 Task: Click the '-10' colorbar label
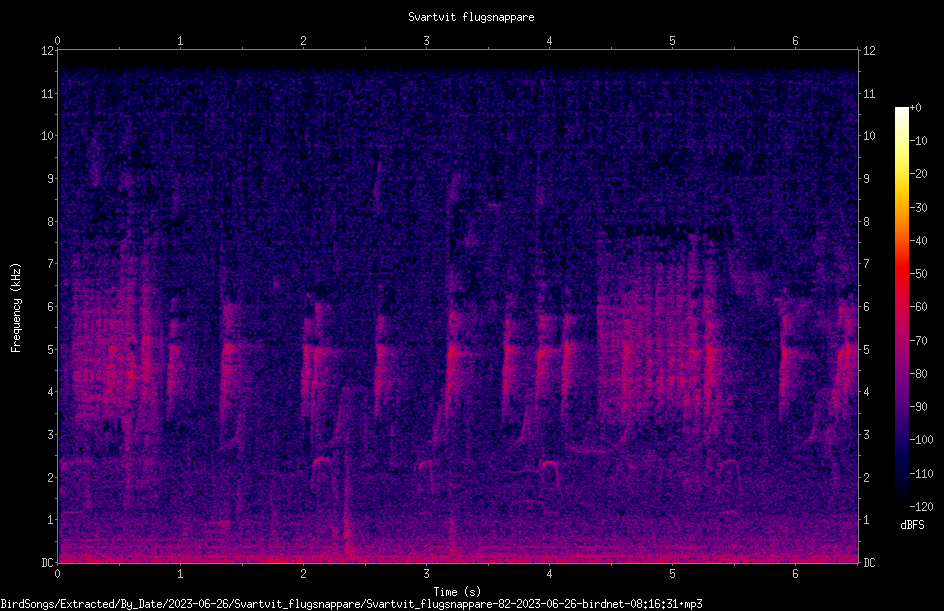point(918,141)
